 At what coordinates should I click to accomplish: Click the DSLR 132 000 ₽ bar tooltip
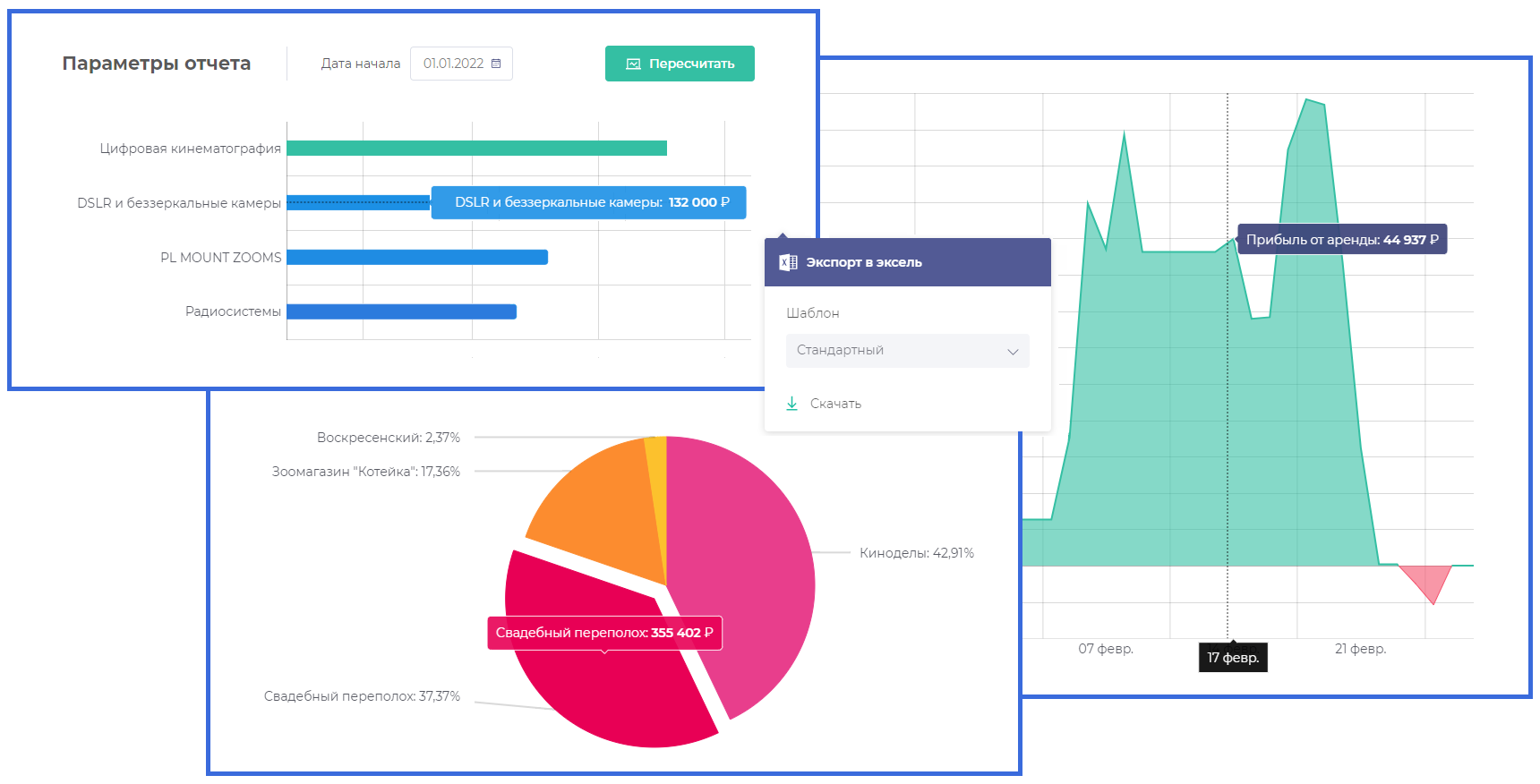pos(589,202)
